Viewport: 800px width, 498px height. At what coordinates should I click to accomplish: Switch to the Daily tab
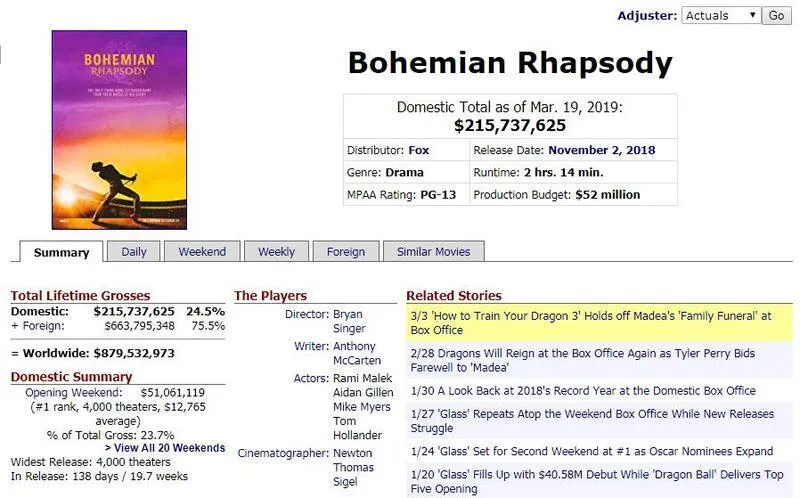[x=134, y=252]
